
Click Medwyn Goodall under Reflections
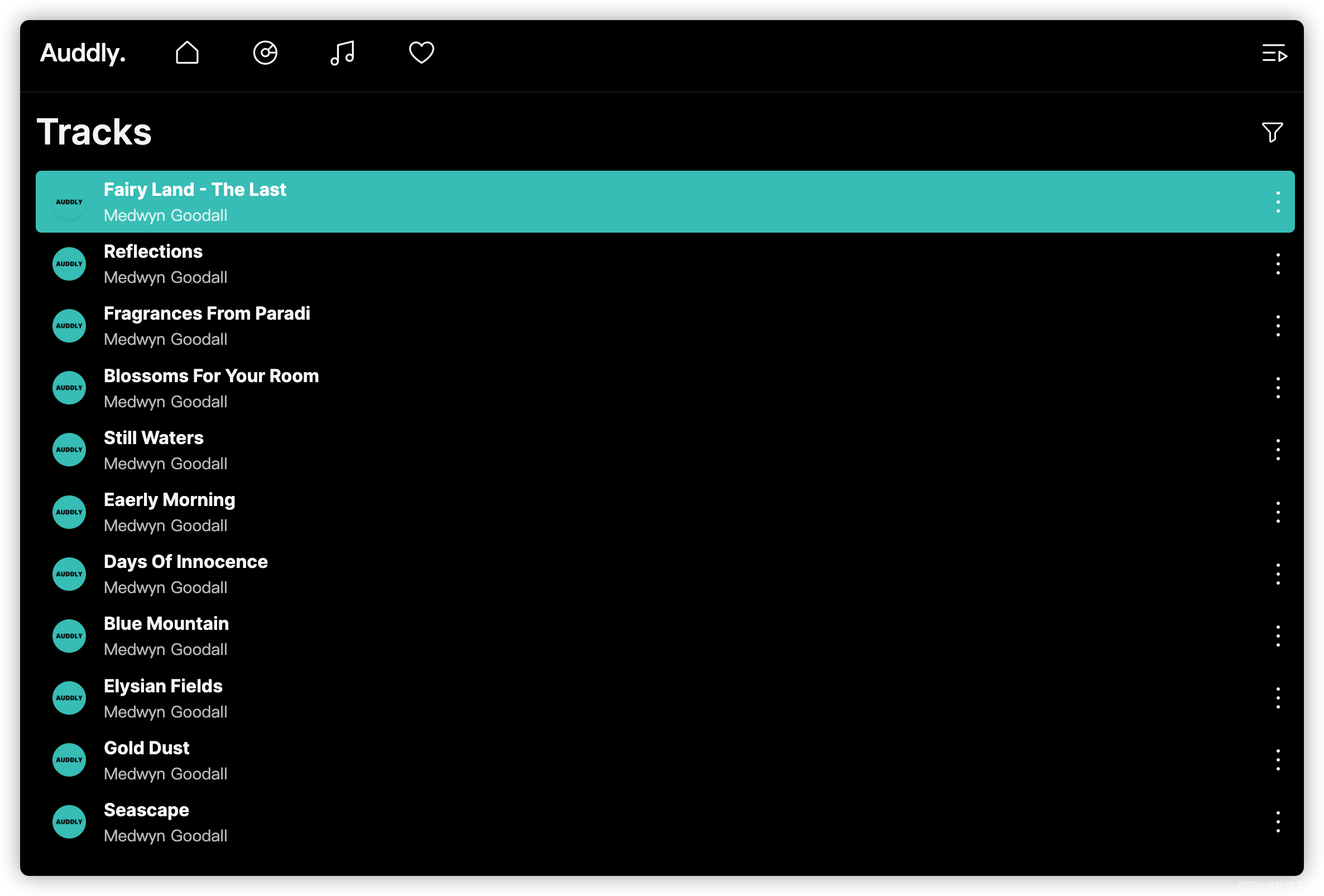166,278
